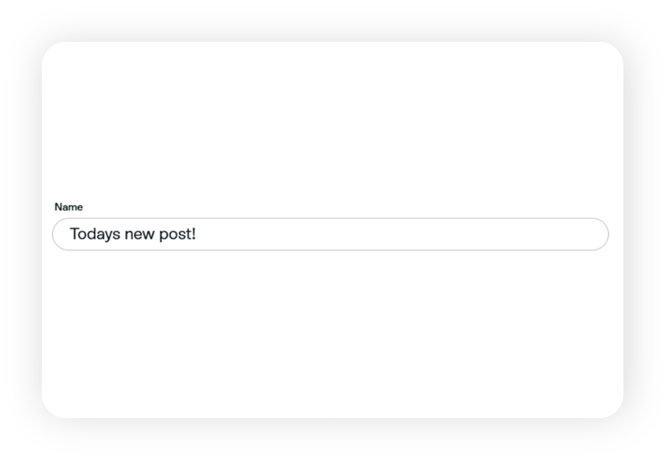Click the white card's bottom-right rounded corner
670x460 pixels.
[612, 408]
